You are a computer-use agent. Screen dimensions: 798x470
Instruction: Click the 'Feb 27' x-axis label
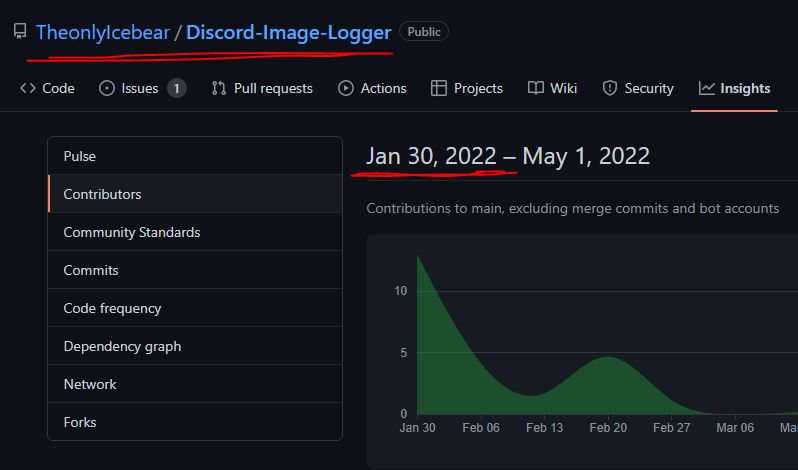(x=672, y=428)
